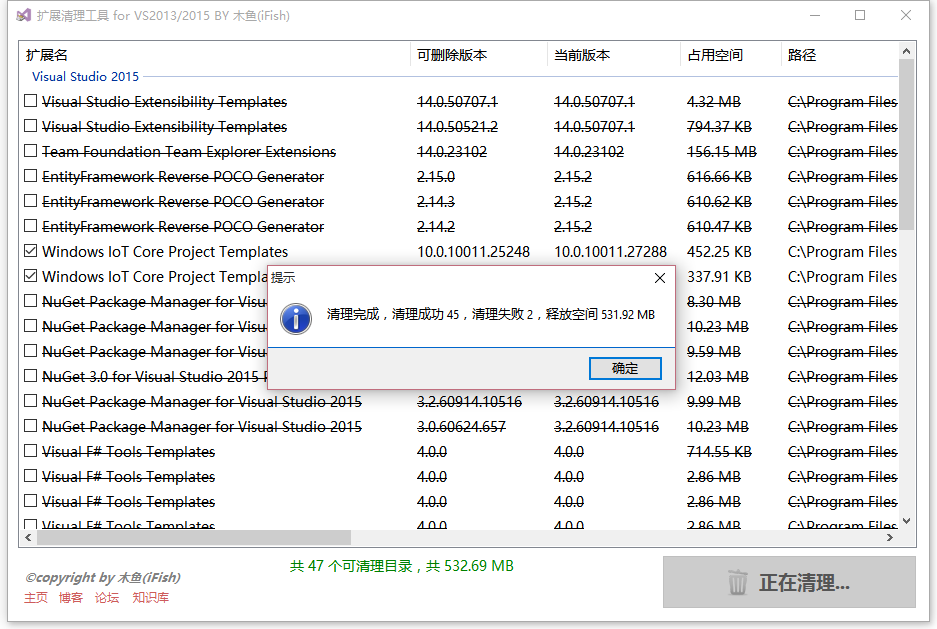Close the 提示 prompt dialog
Screen dimensions: 937x629
point(659,278)
